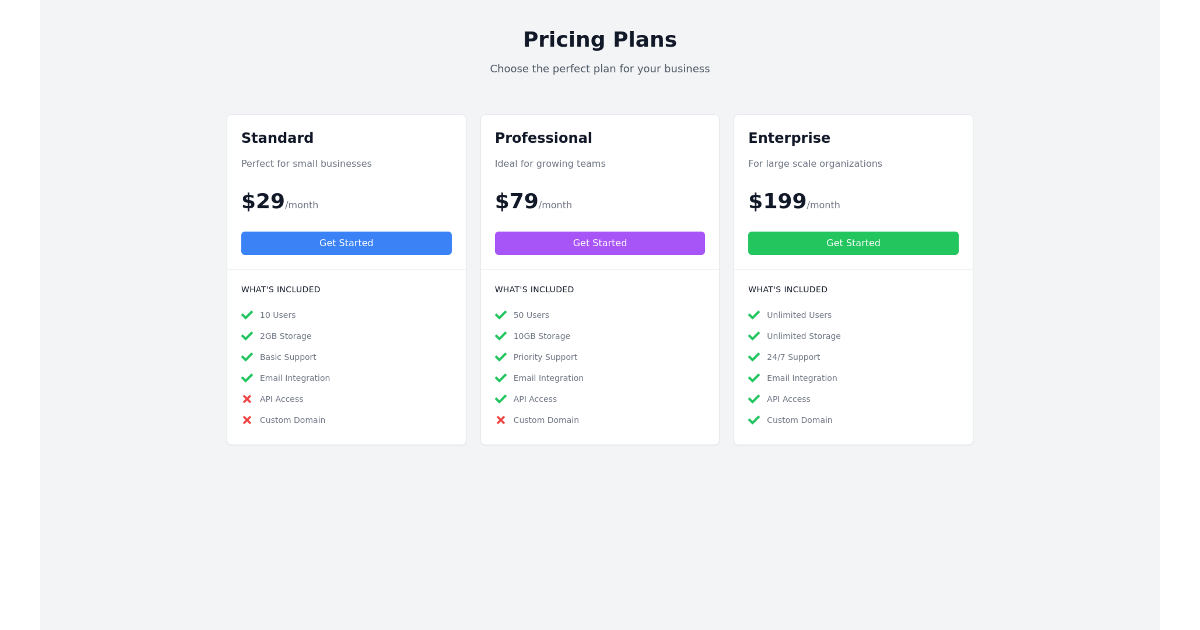
Task: Click the $199 price on Enterprise
Action: 776,200
